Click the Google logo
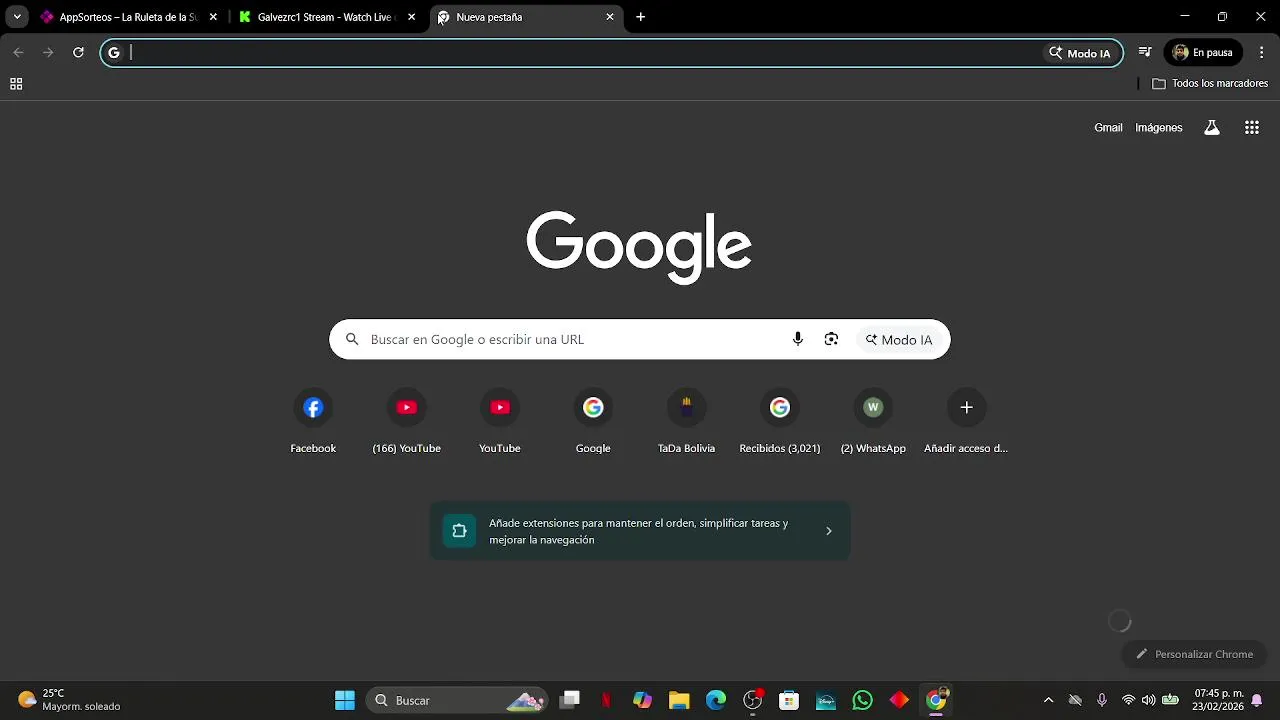This screenshot has width=1280, height=720. tap(639, 247)
